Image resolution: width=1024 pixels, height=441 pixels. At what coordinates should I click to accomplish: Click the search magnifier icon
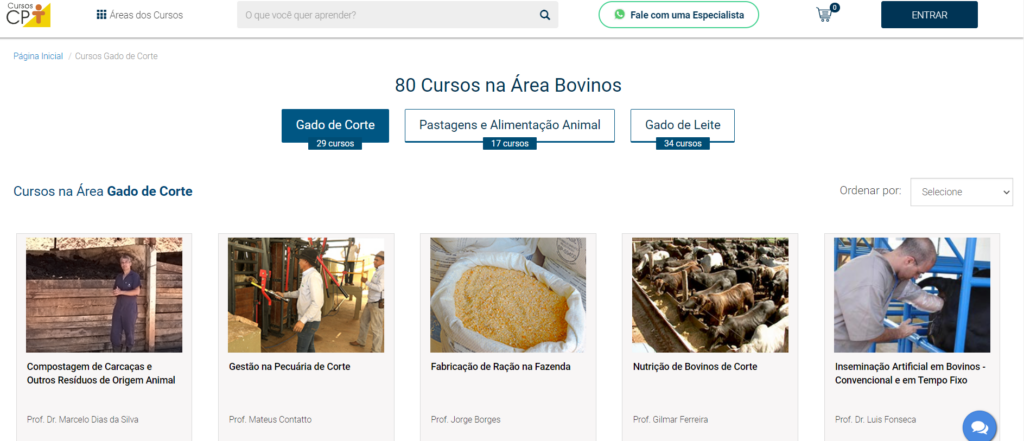point(545,15)
